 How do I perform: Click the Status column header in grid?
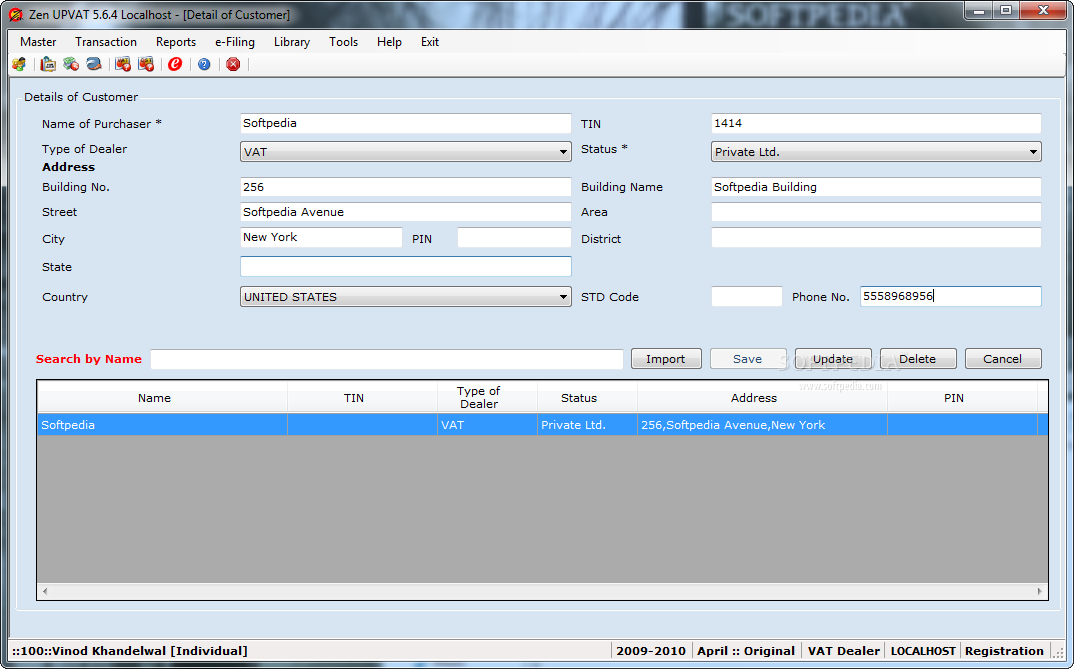pyautogui.click(x=588, y=397)
